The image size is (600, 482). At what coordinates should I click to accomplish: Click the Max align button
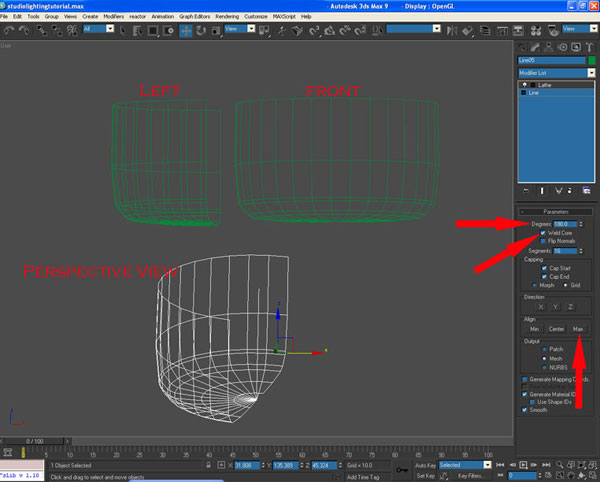point(578,329)
